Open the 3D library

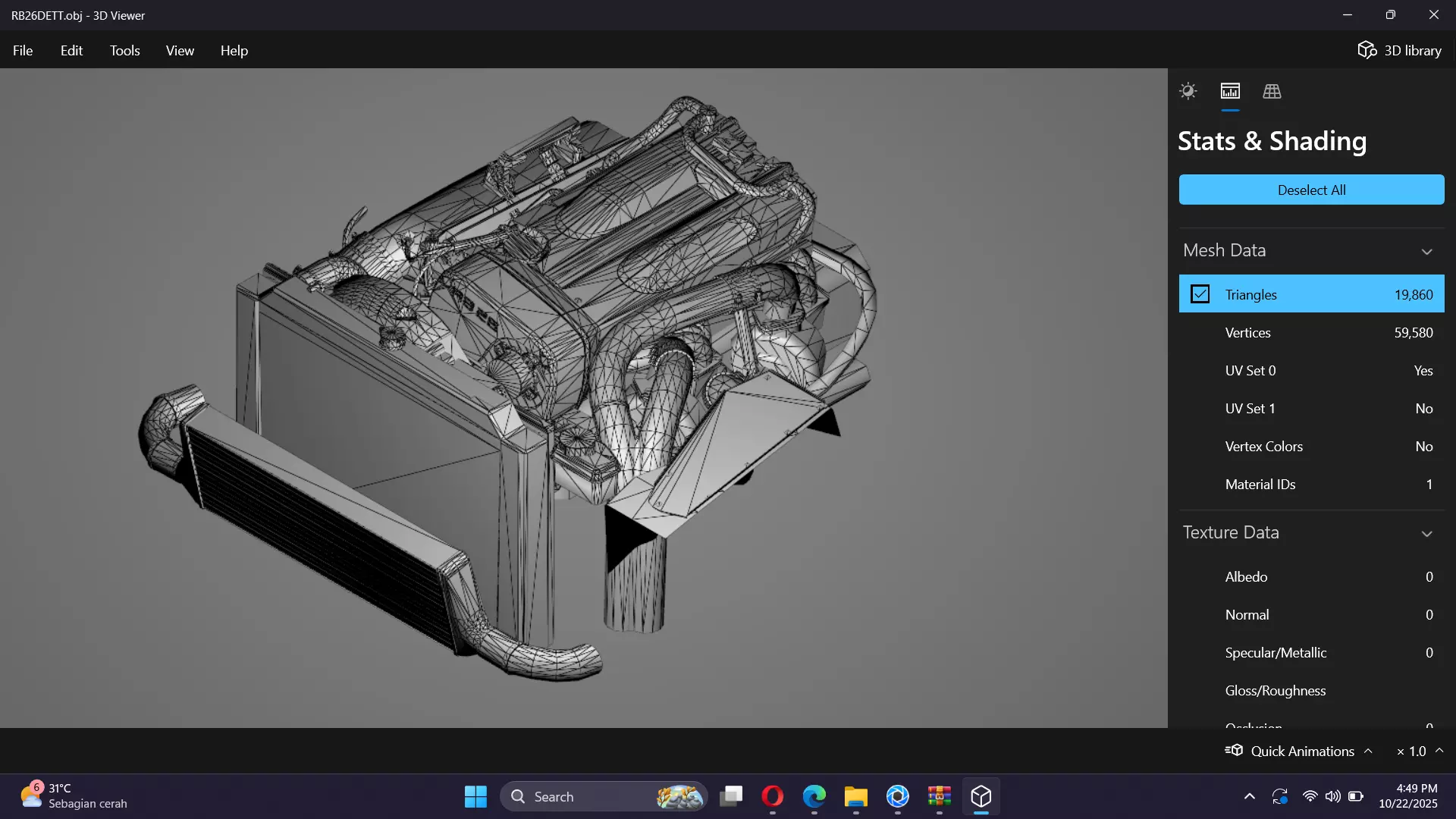tap(1399, 50)
